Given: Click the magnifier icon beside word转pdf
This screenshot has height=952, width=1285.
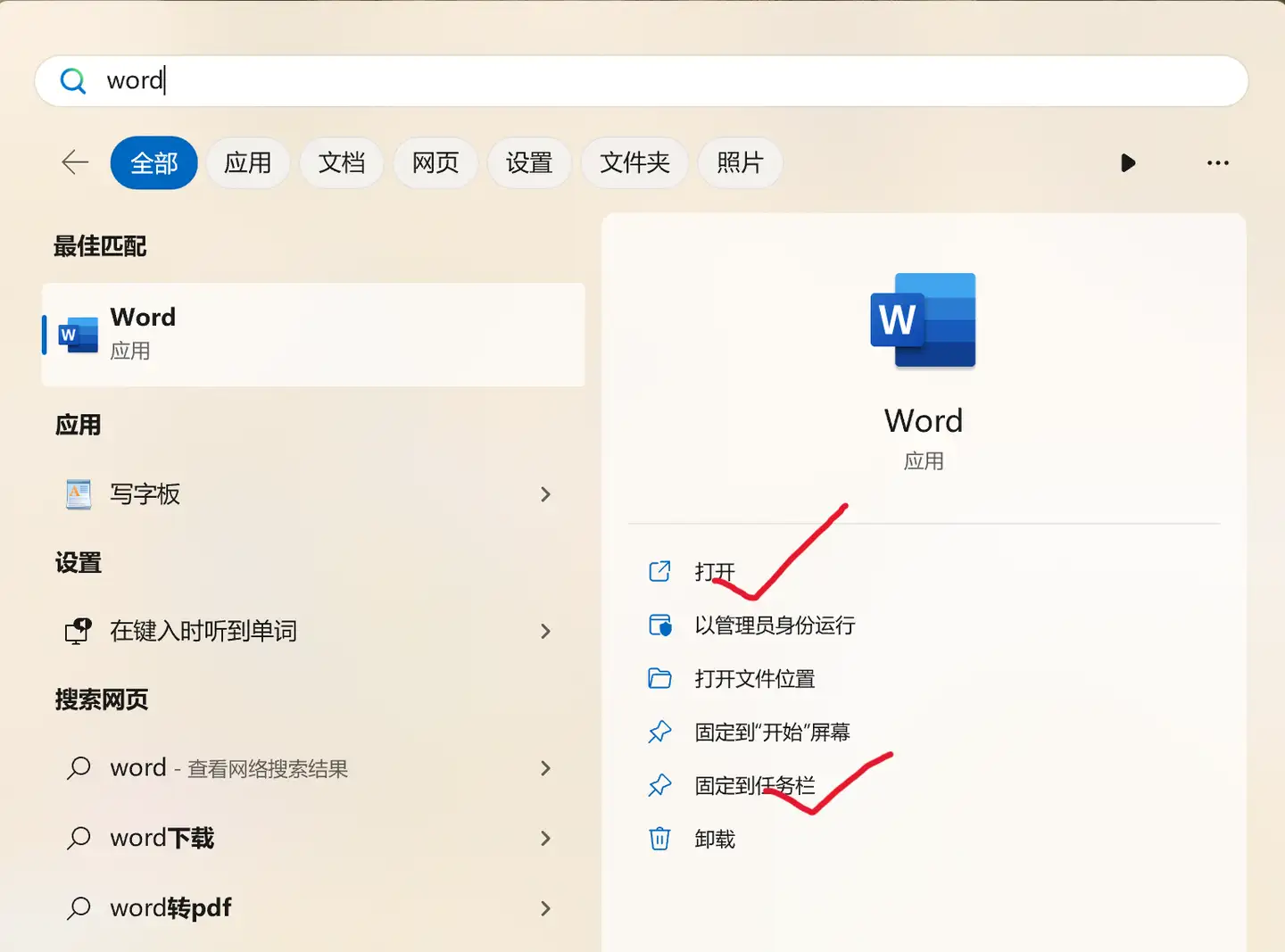Looking at the screenshot, I should tap(79, 908).
